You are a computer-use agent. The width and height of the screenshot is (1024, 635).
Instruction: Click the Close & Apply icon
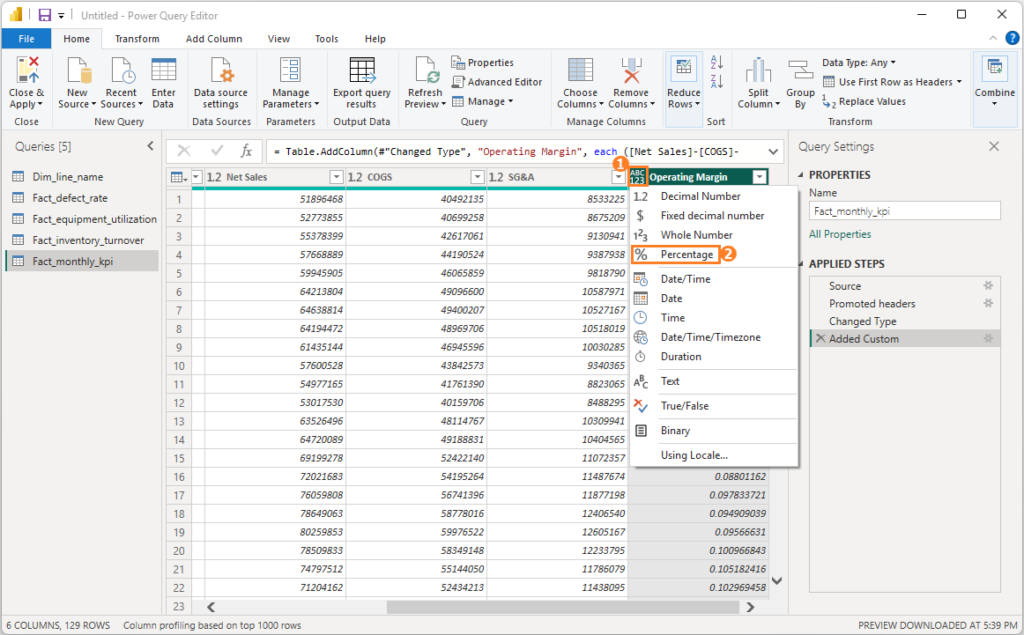tap(27, 70)
